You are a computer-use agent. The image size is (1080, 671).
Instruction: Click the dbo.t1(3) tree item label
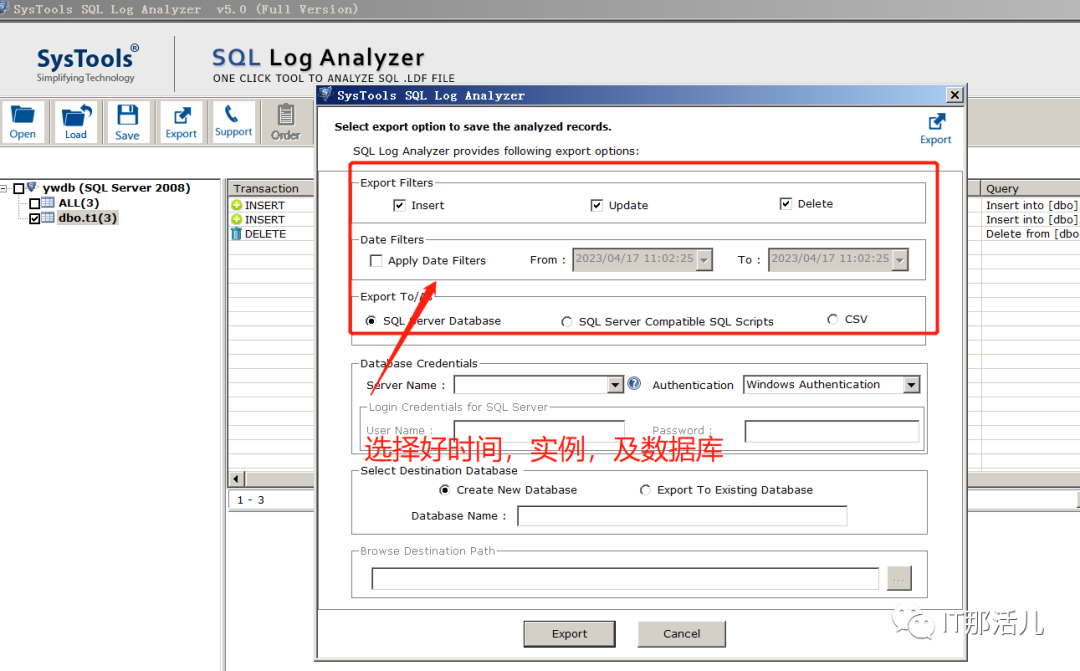(x=87, y=218)
